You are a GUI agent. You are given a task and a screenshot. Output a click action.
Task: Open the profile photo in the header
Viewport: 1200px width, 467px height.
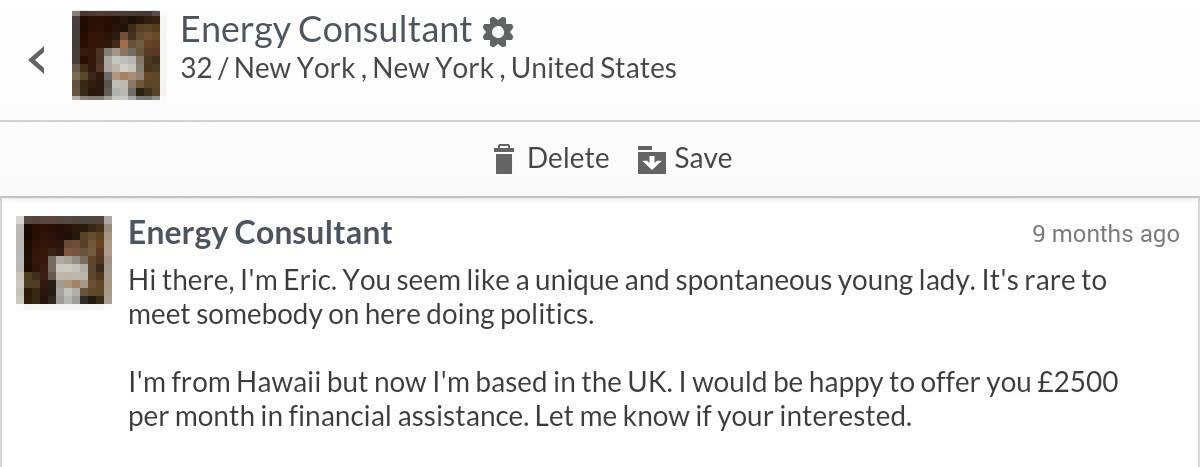point(116,55)
